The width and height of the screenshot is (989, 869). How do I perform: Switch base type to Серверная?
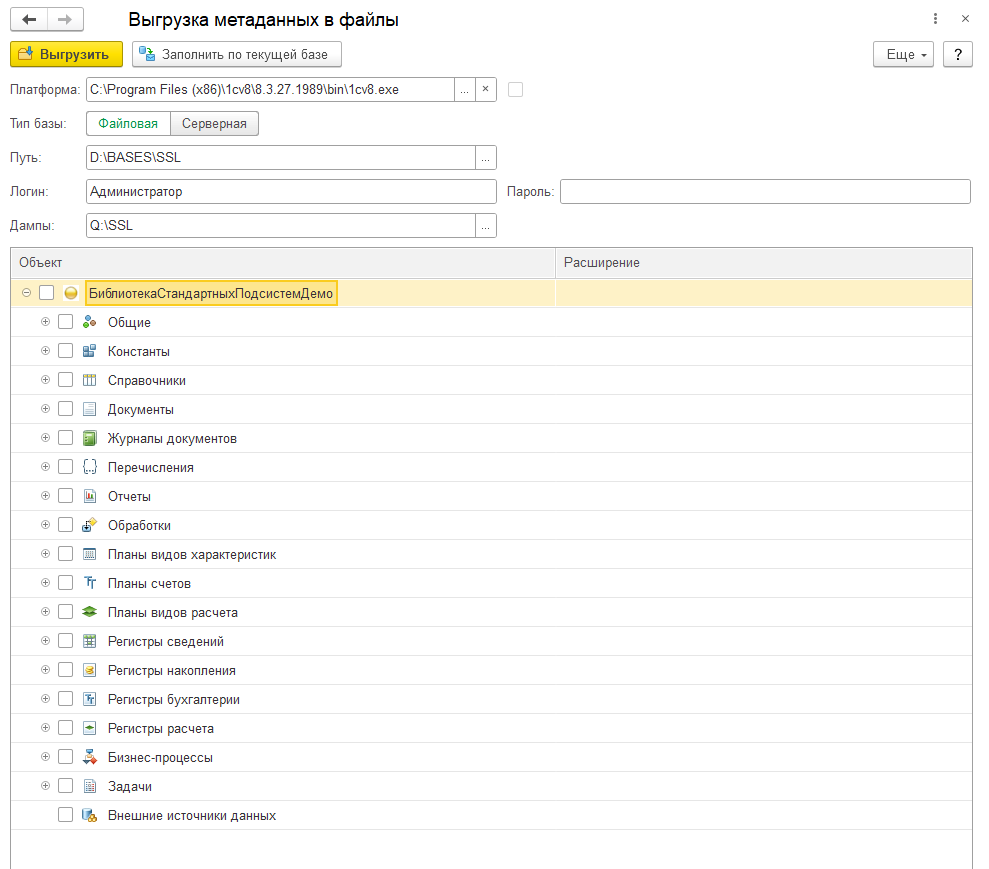pyautogui.click(x=215, y=123)
